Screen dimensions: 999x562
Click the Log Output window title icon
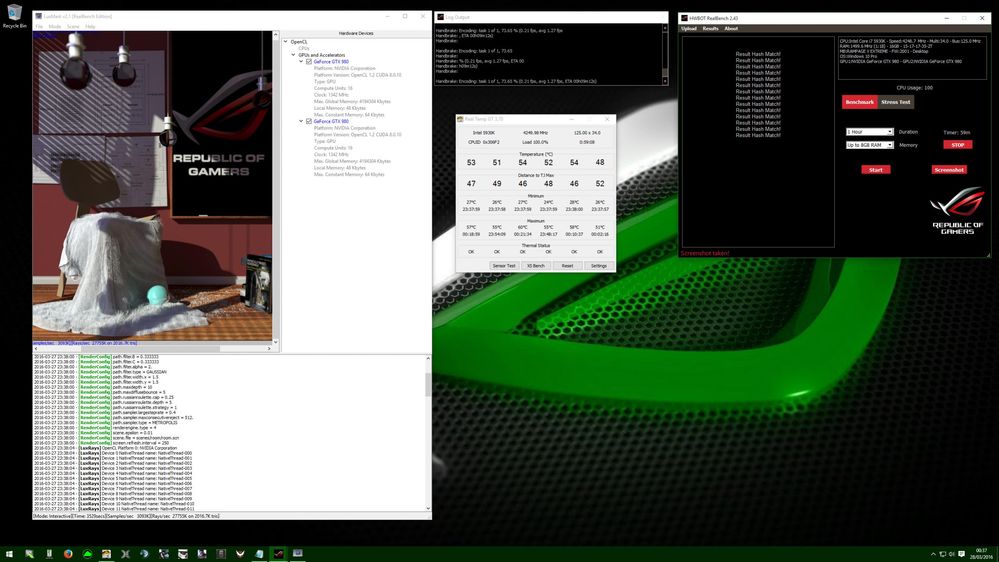[x=440, y=17]
